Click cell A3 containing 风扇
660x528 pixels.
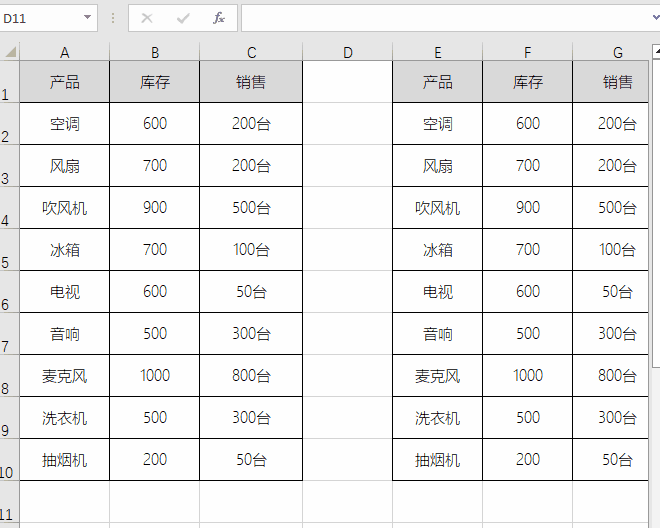coord(64,166)
